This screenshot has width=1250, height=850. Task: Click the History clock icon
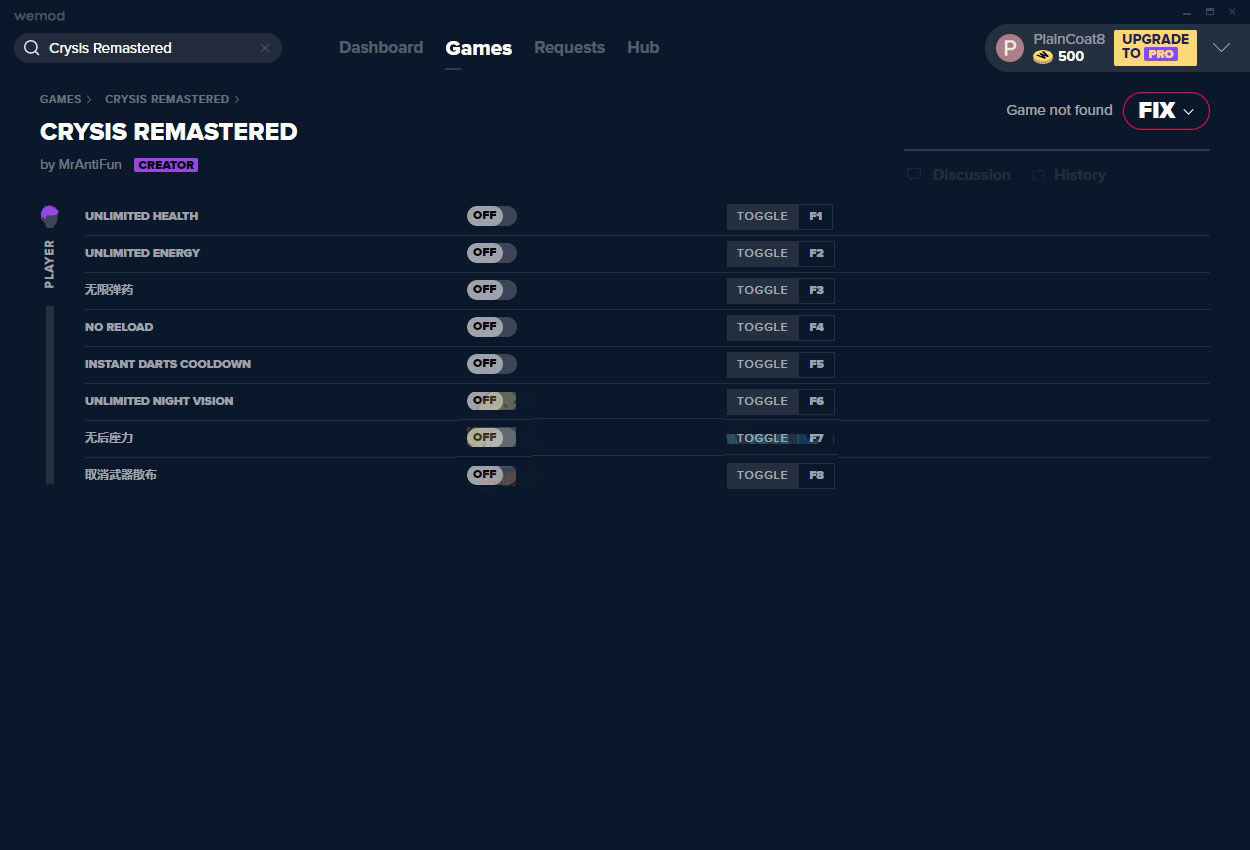(x=1038, y=175)
